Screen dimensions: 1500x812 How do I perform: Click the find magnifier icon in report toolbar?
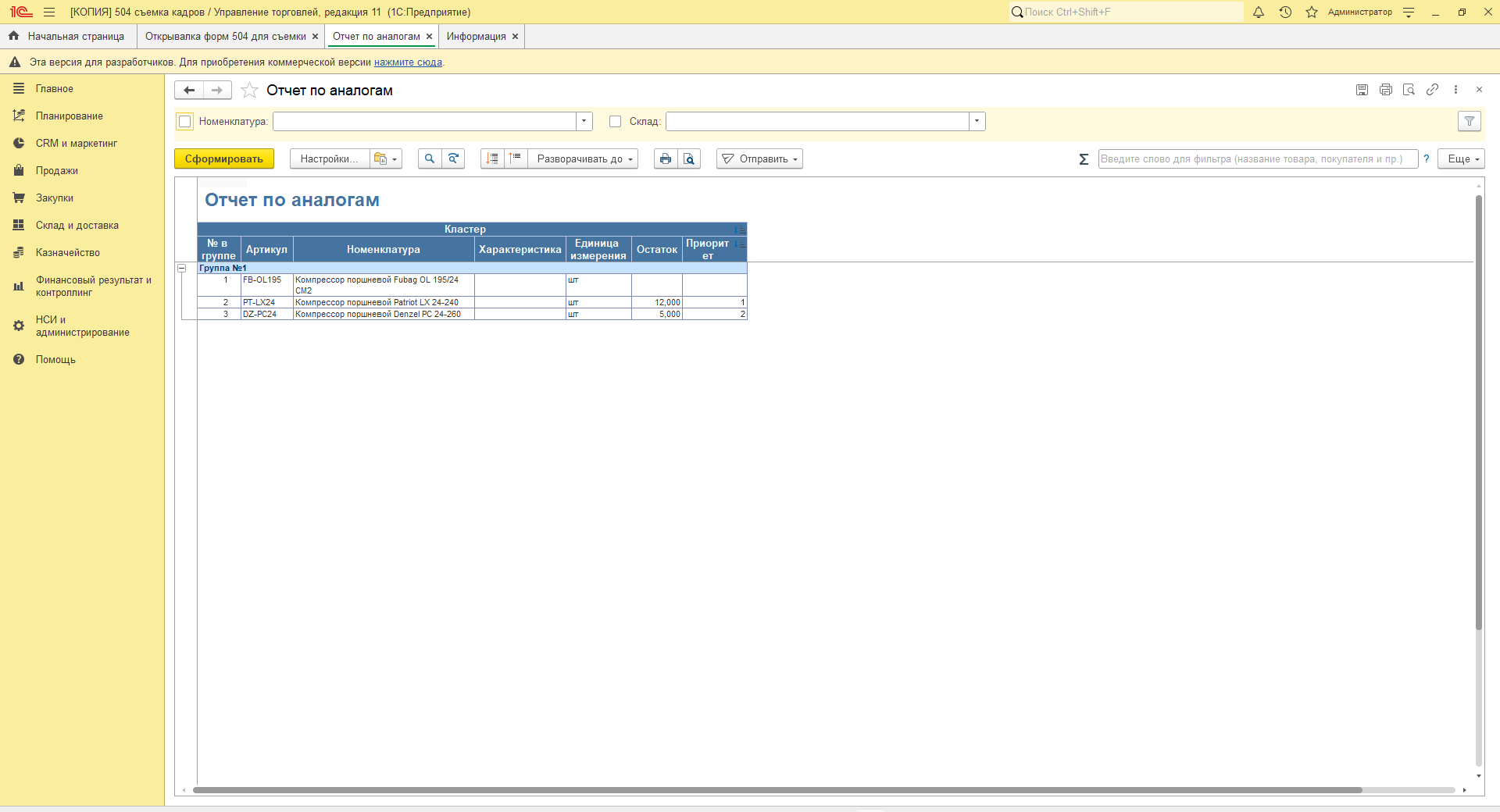[x=430, y=158]
